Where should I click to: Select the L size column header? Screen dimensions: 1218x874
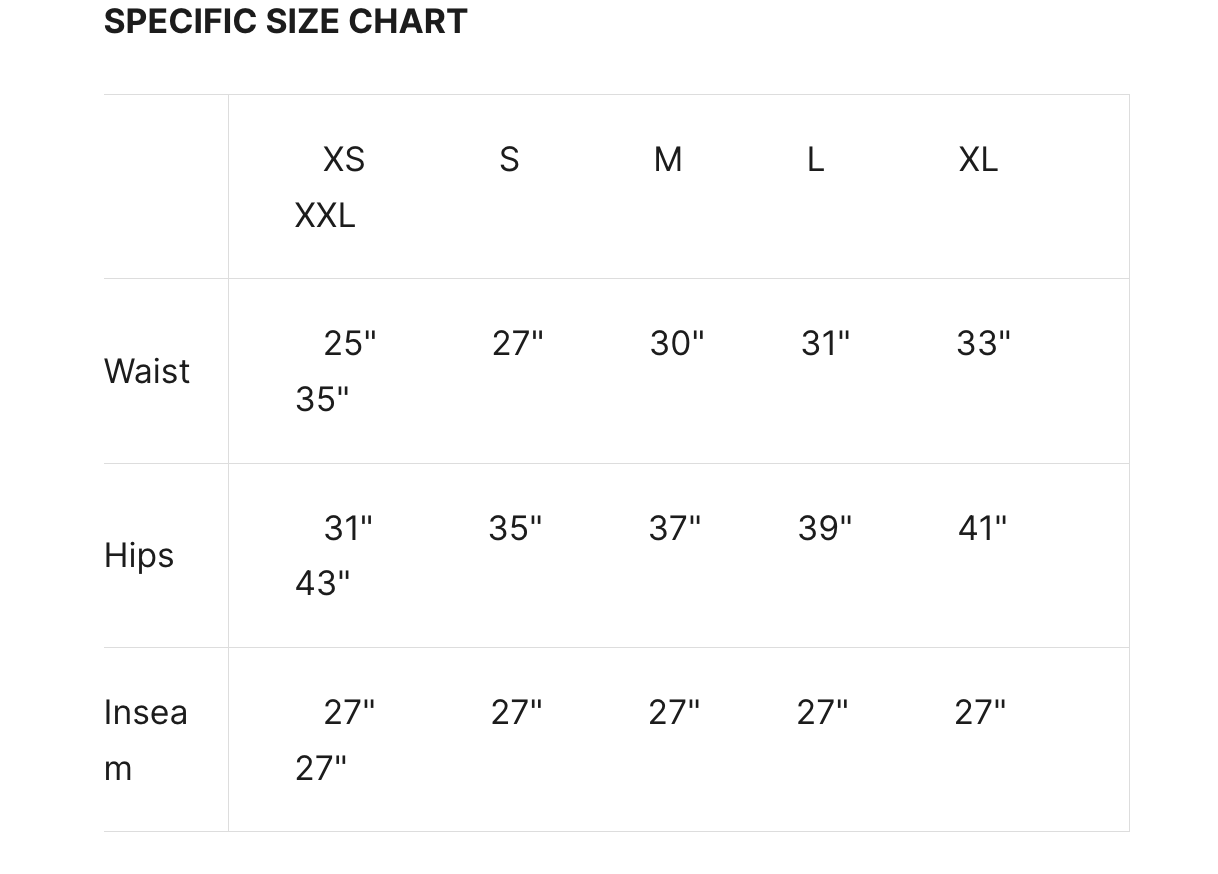tap(815, 159)
